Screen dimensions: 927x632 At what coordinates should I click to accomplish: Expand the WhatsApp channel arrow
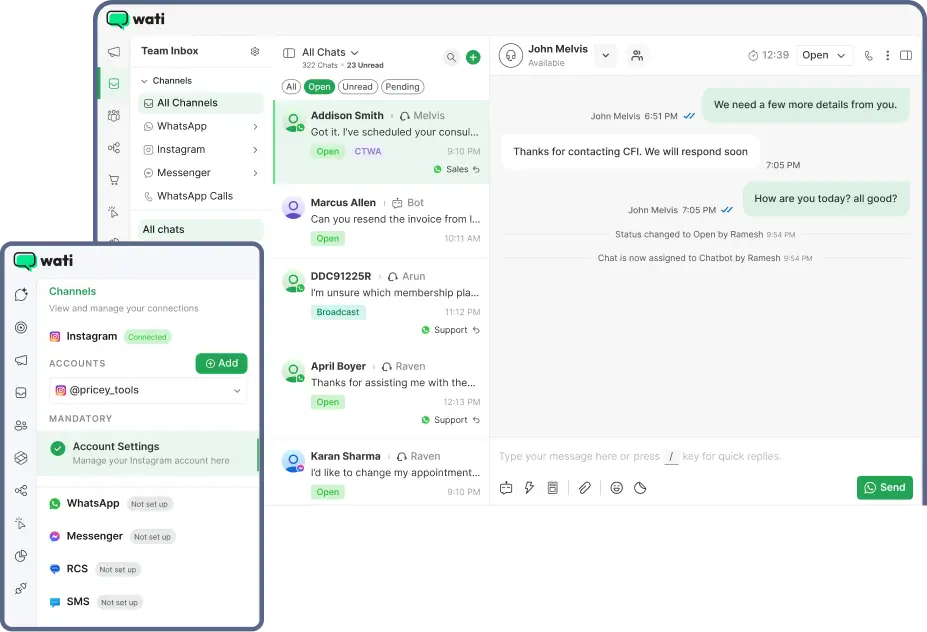pyautogui.click(x=255, y=127)
